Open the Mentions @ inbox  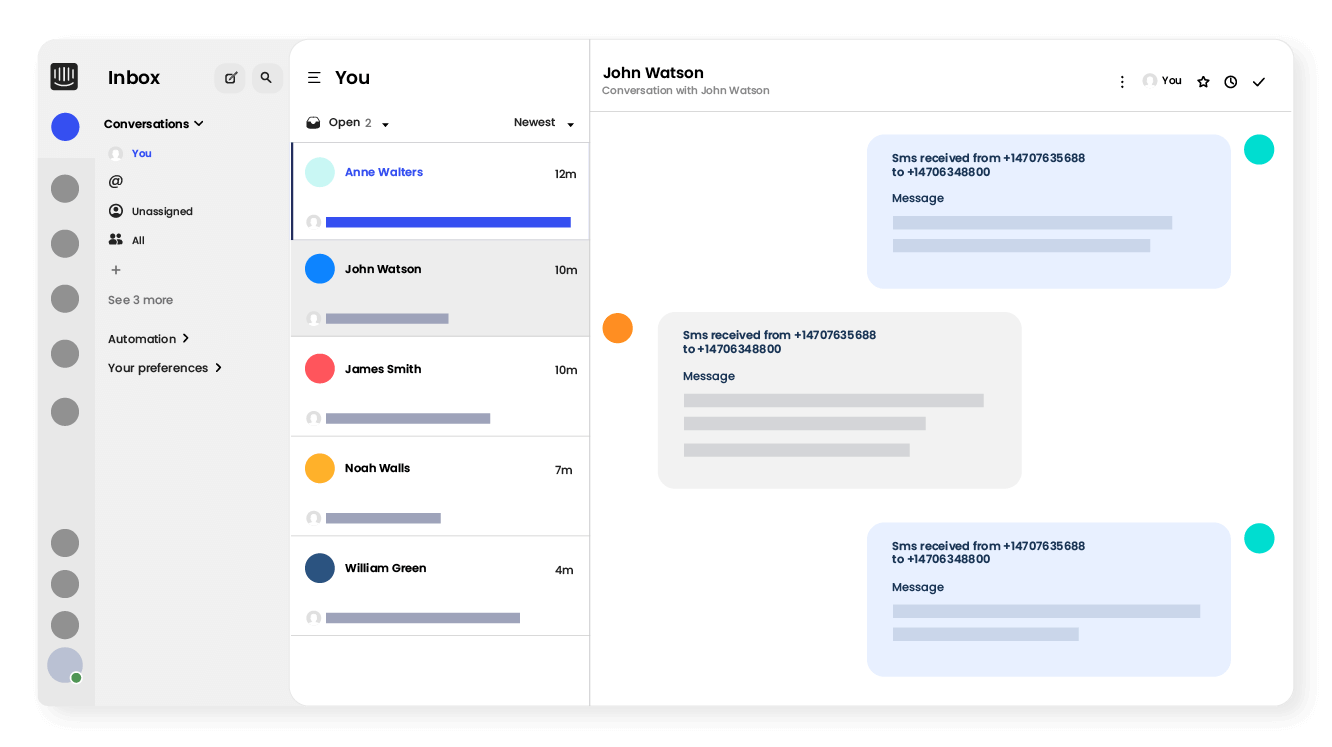click(x=116, y=182)
